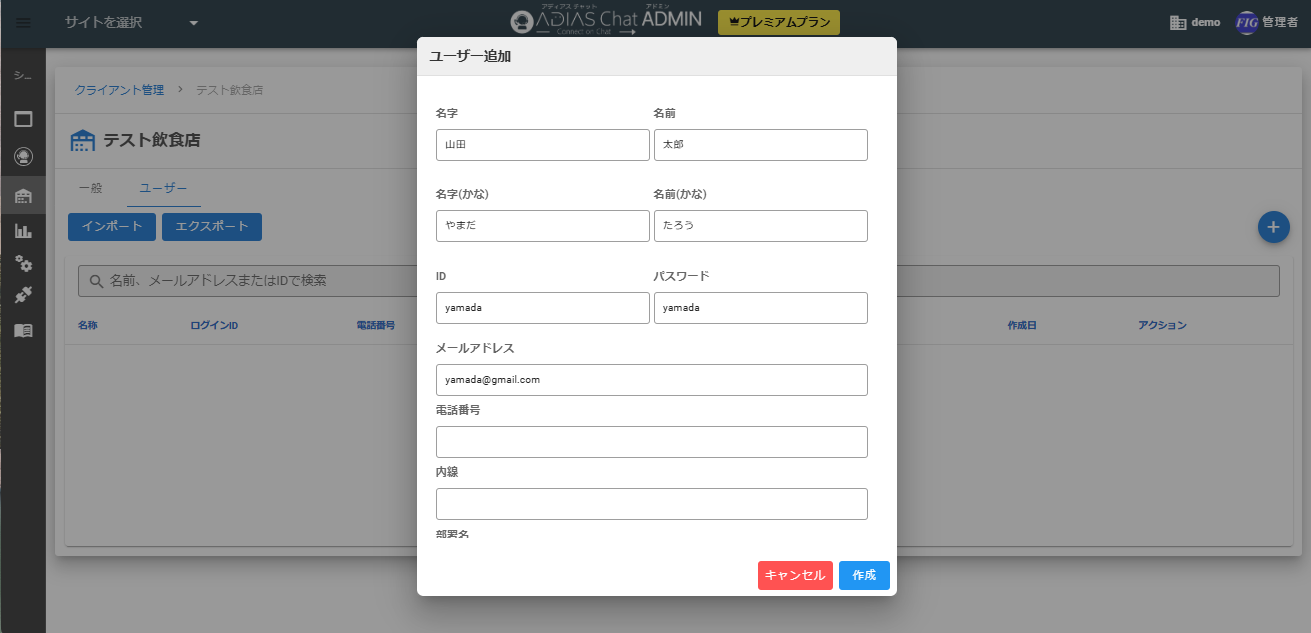Open the hamburger menu in the top bar
1311x633 pixels.
pos(23,23)
